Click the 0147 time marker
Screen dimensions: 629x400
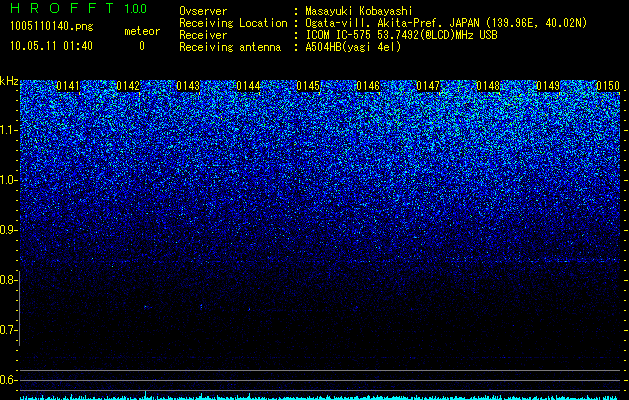428,86
